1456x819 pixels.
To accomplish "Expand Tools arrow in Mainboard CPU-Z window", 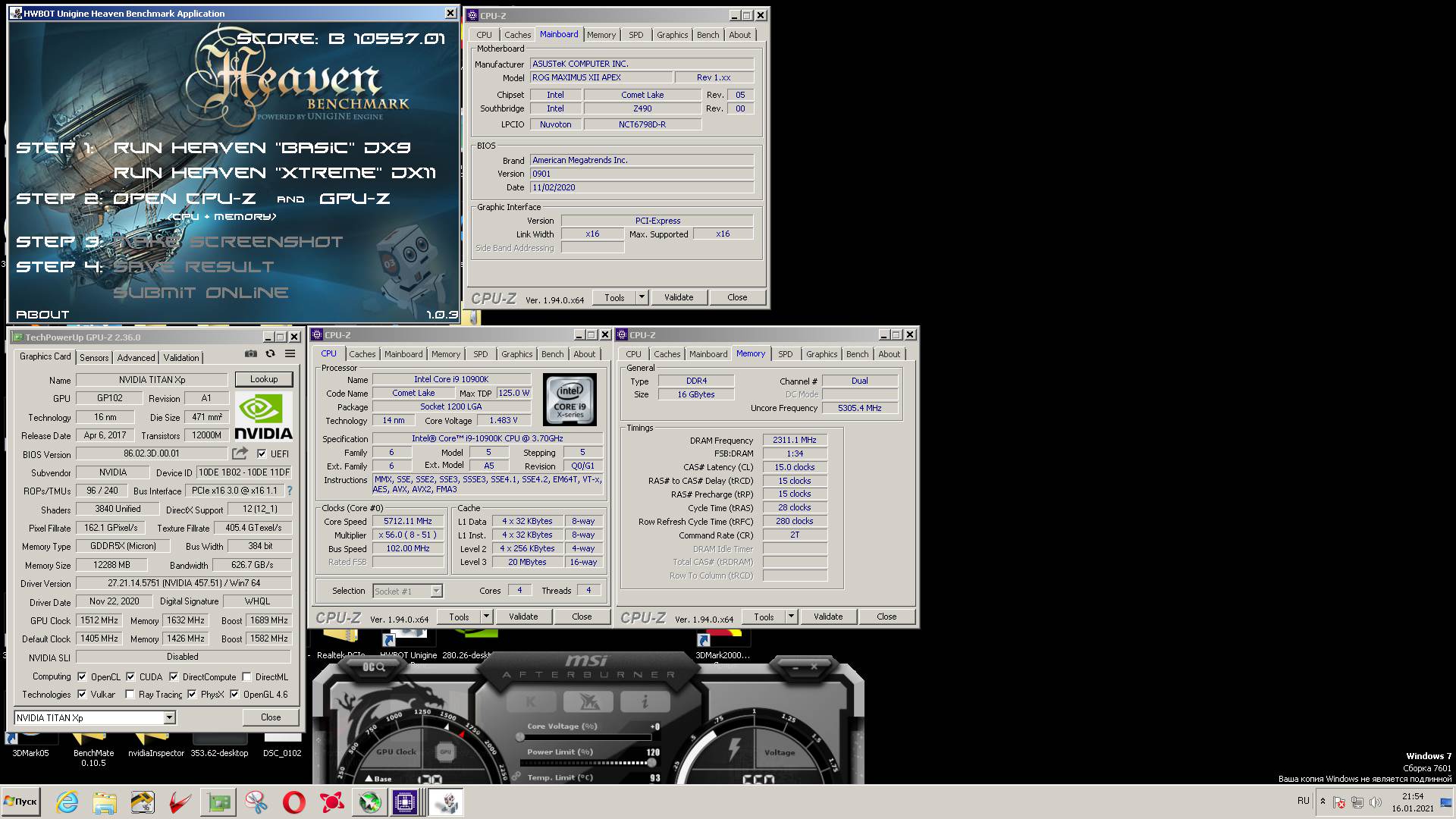I will click(x=642, y=297).
